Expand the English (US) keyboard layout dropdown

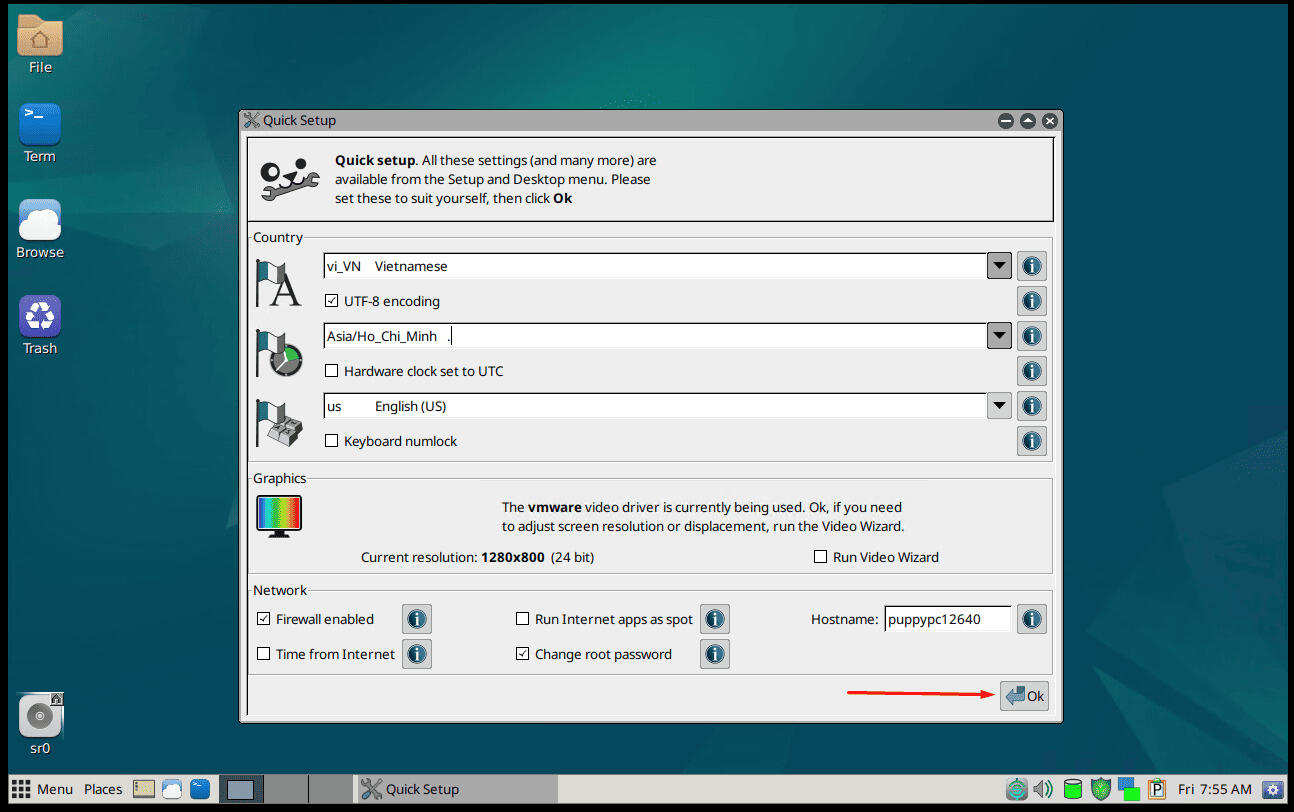pyautogui.click(x=998, y=406)
